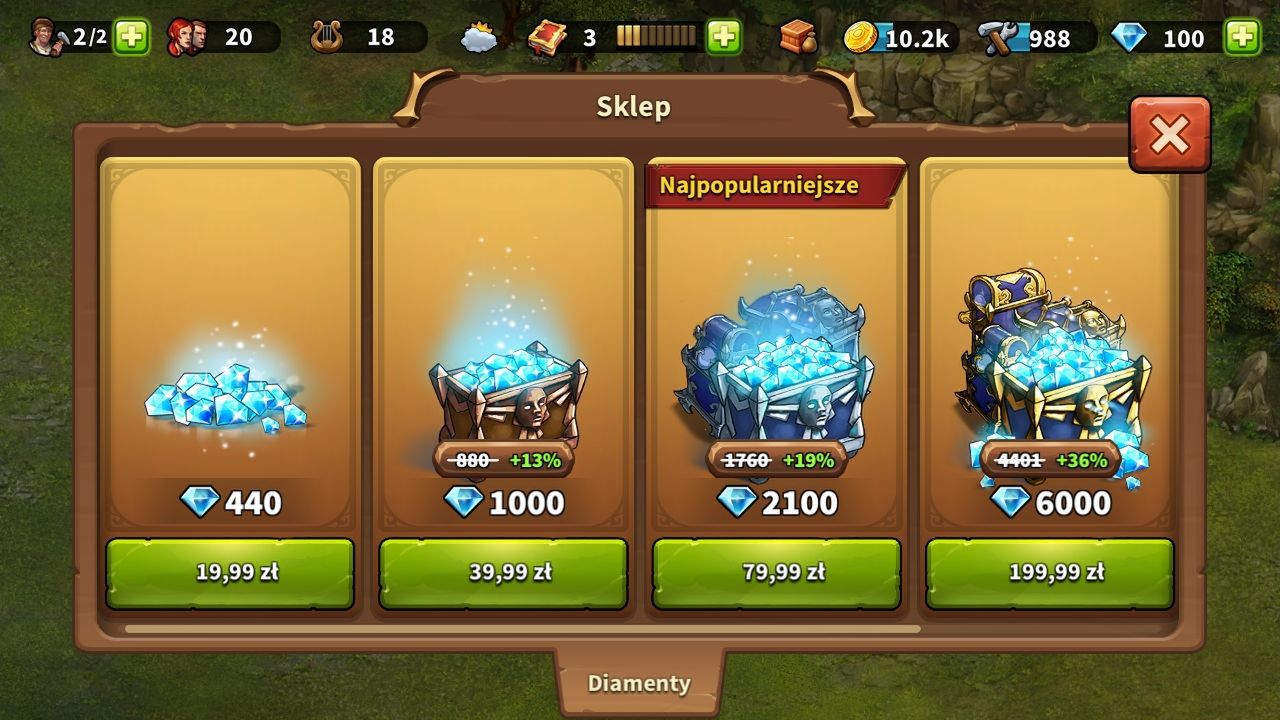
Task: Tap the population heads icon
Action: click(x=186, y=38)
